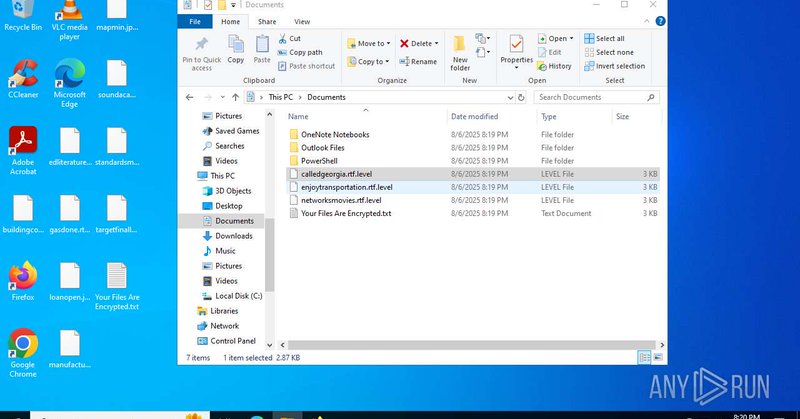Image resolution: width=800 pixels, height=419 pixels.
Task: Click Edit in the Open group
Action: 550,52
